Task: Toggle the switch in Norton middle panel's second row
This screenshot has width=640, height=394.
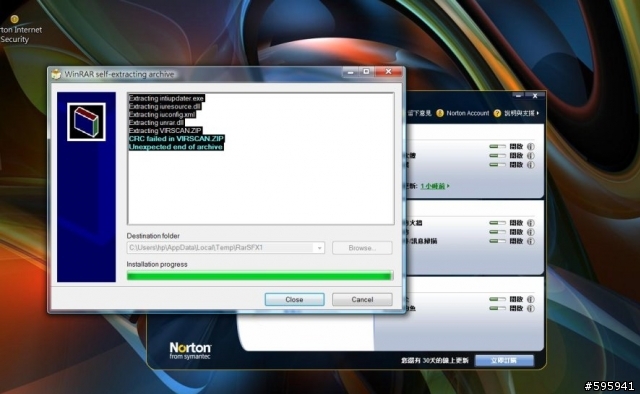Action: [497, 232]
